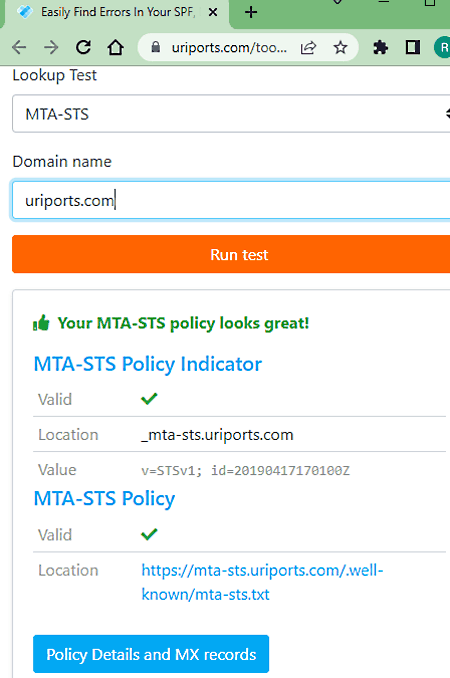Screen dimensions: 450x678
Task: Go back to the previous page
Action: point(19,47)
